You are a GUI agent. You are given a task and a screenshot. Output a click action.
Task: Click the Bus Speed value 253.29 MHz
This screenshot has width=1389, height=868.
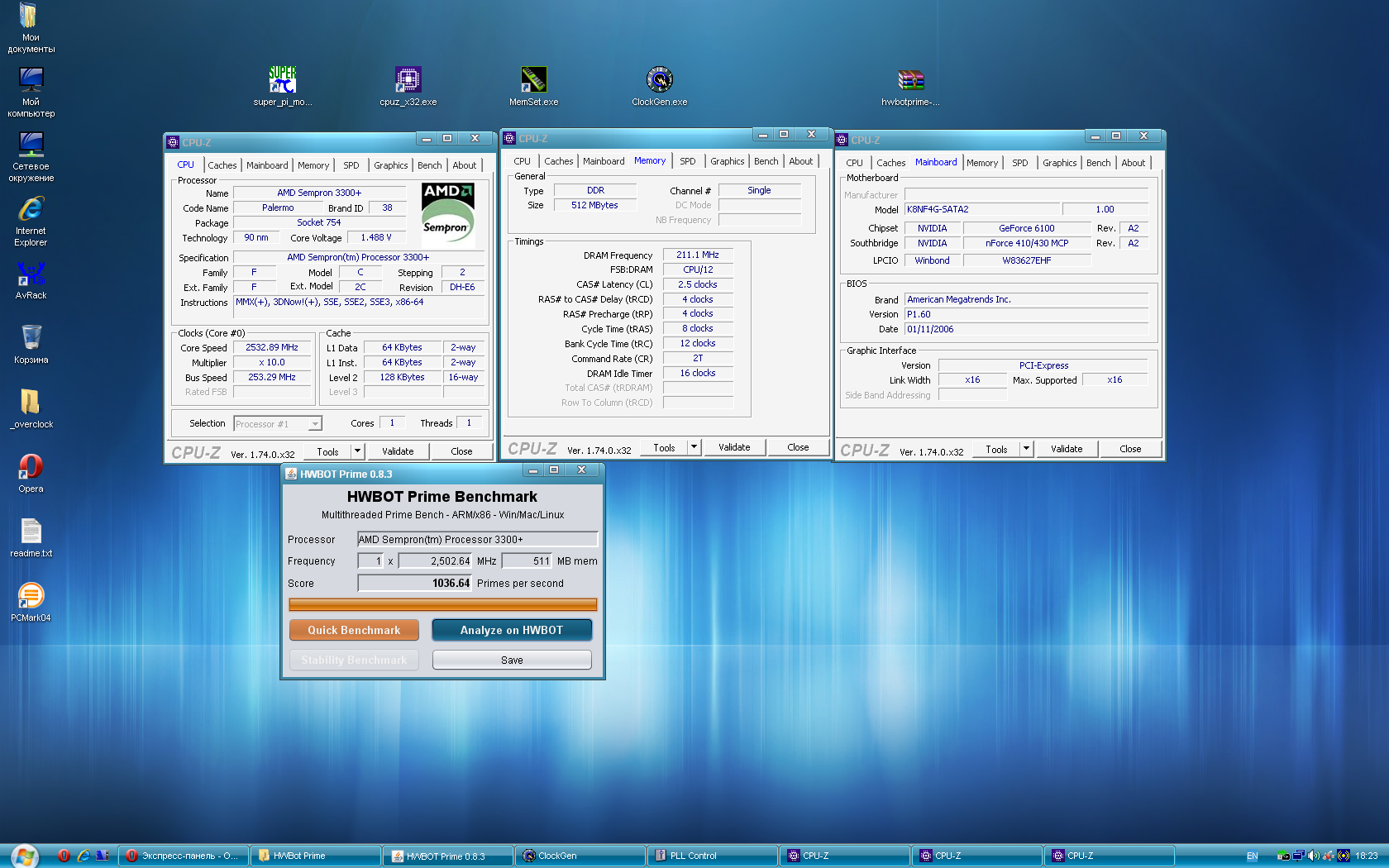click(x=272, y=378)
